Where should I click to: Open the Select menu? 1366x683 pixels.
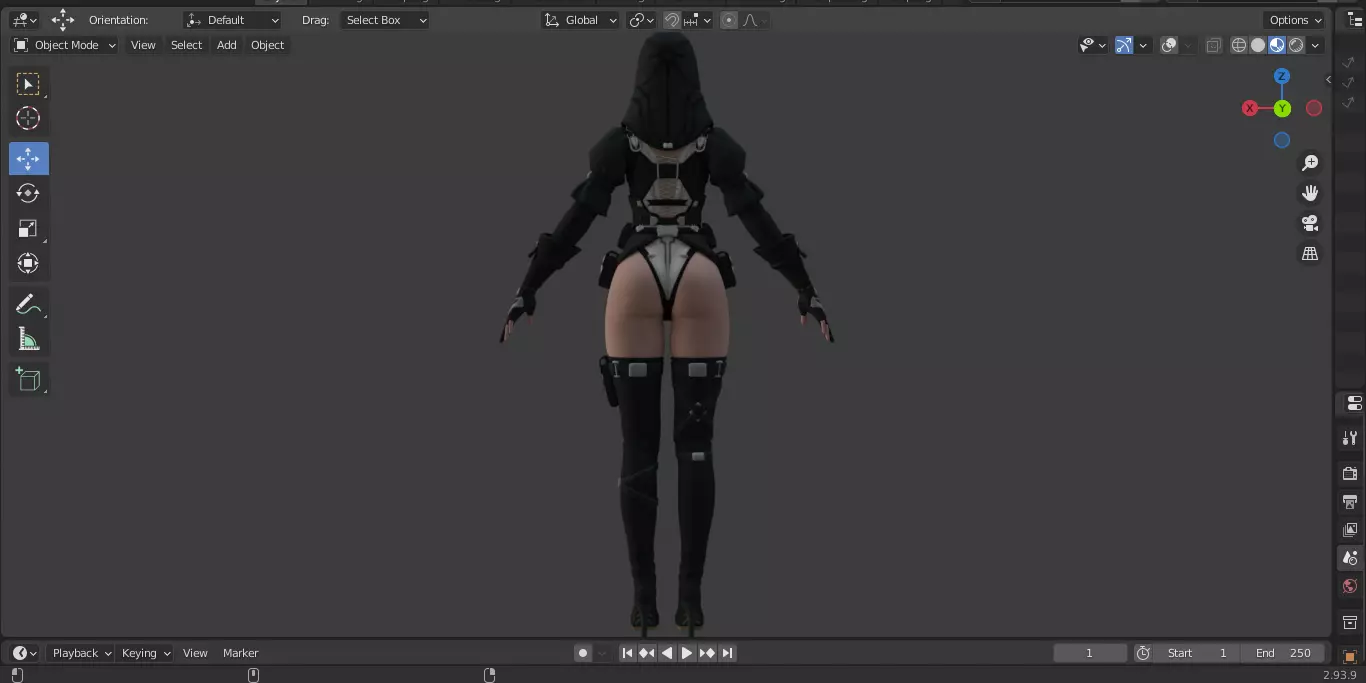click(186, 45)
